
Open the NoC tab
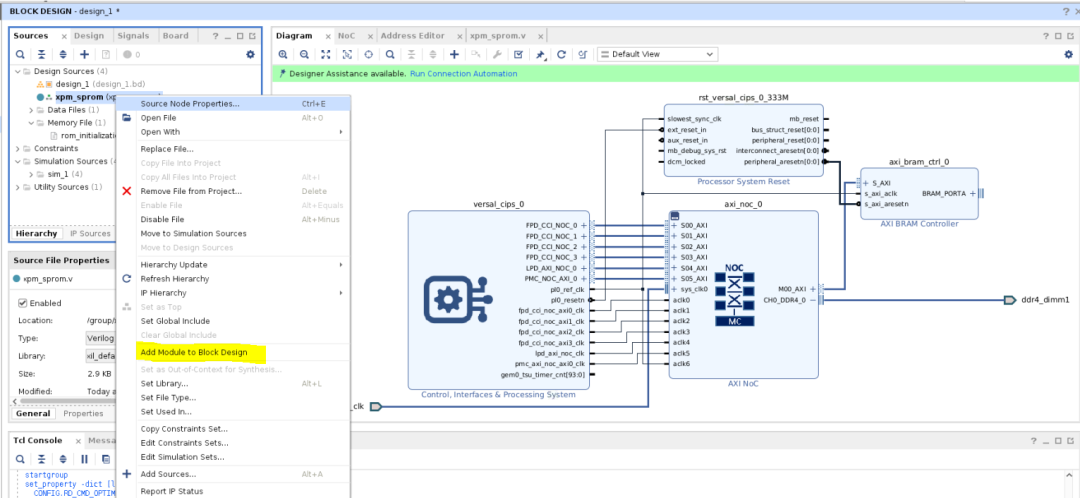click(346, 36)
